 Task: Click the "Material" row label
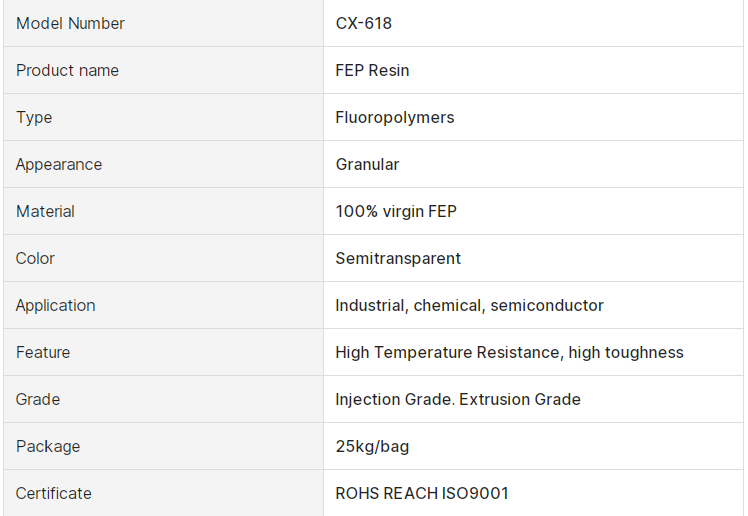45,211
